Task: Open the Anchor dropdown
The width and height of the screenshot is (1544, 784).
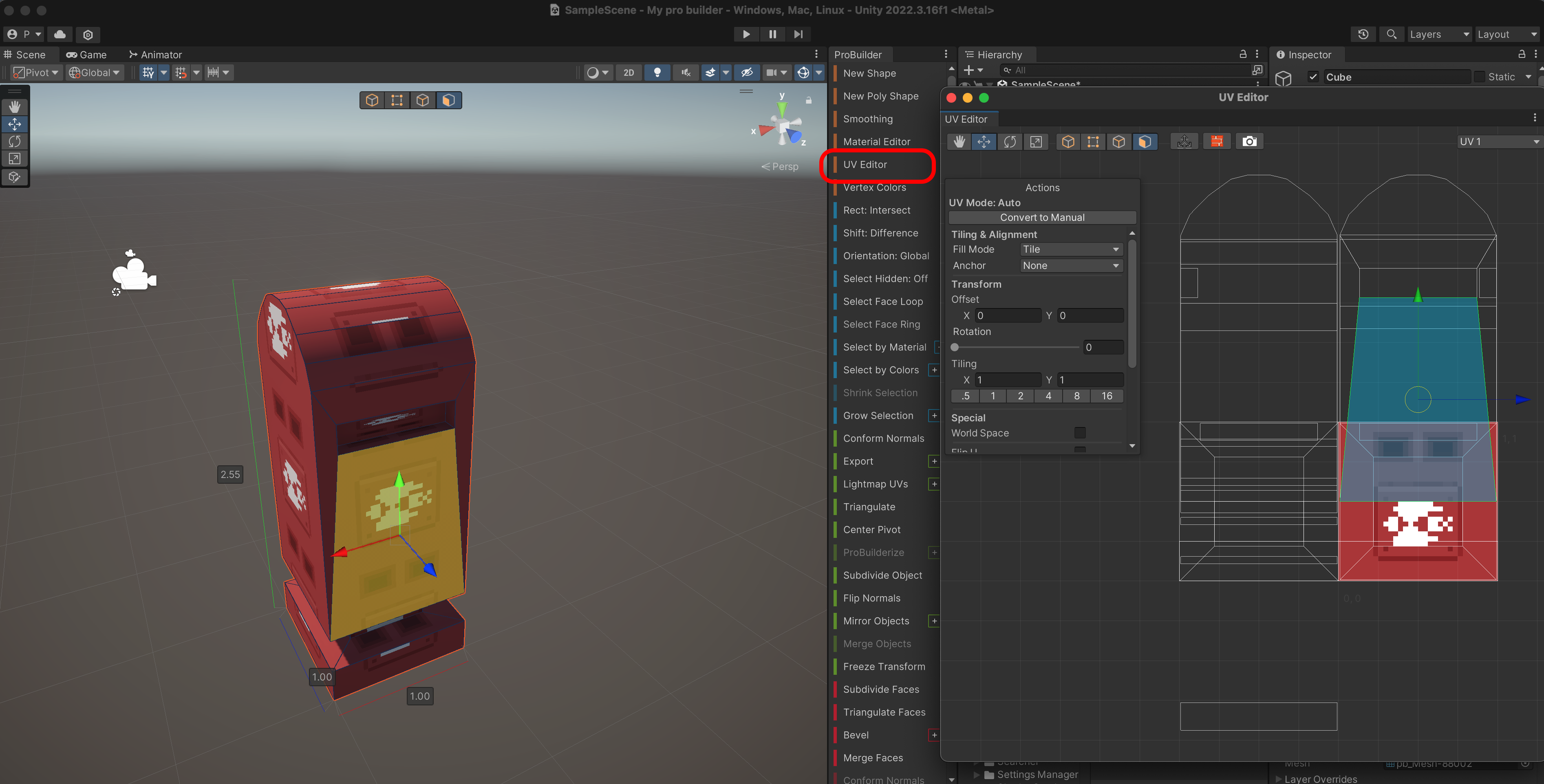Action: pyautogui.click(x=1070, y=266)
